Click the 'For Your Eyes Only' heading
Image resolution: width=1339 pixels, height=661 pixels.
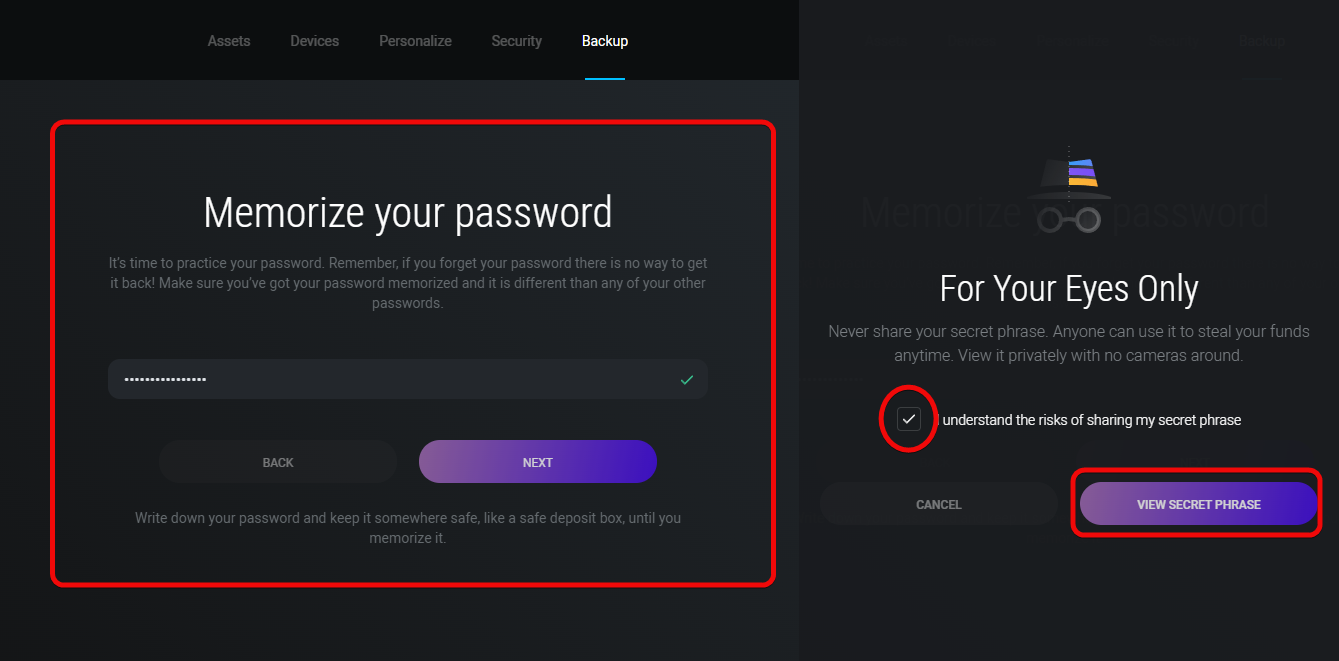click(1069, 289)
